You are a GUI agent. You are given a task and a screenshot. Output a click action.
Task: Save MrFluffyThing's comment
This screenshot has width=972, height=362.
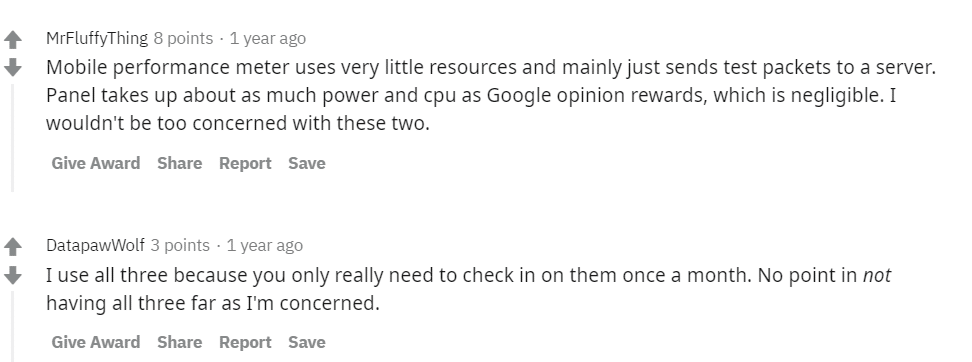coord(306,163)
